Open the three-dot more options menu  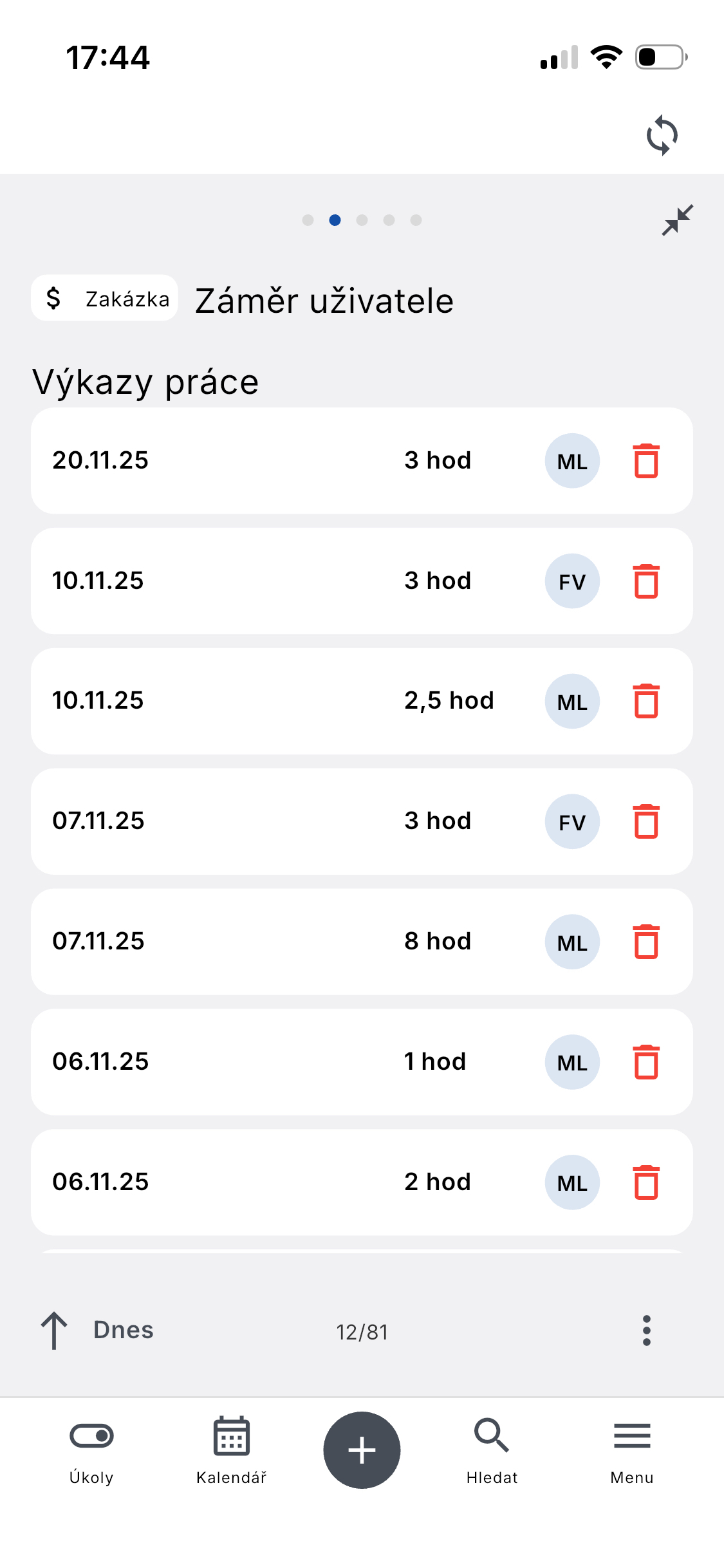point(646,1330)
